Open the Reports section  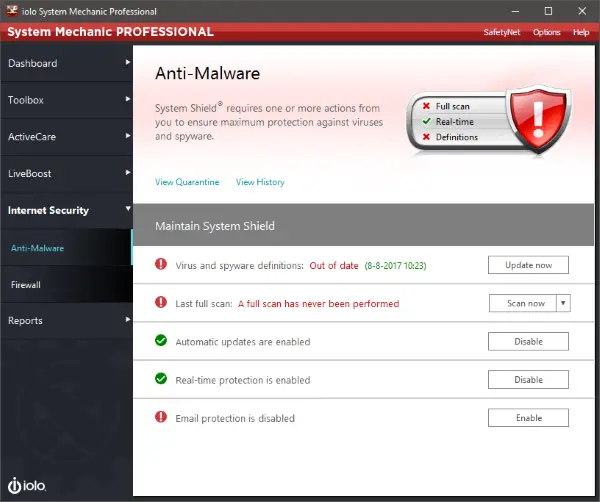(x=67, y=320)
